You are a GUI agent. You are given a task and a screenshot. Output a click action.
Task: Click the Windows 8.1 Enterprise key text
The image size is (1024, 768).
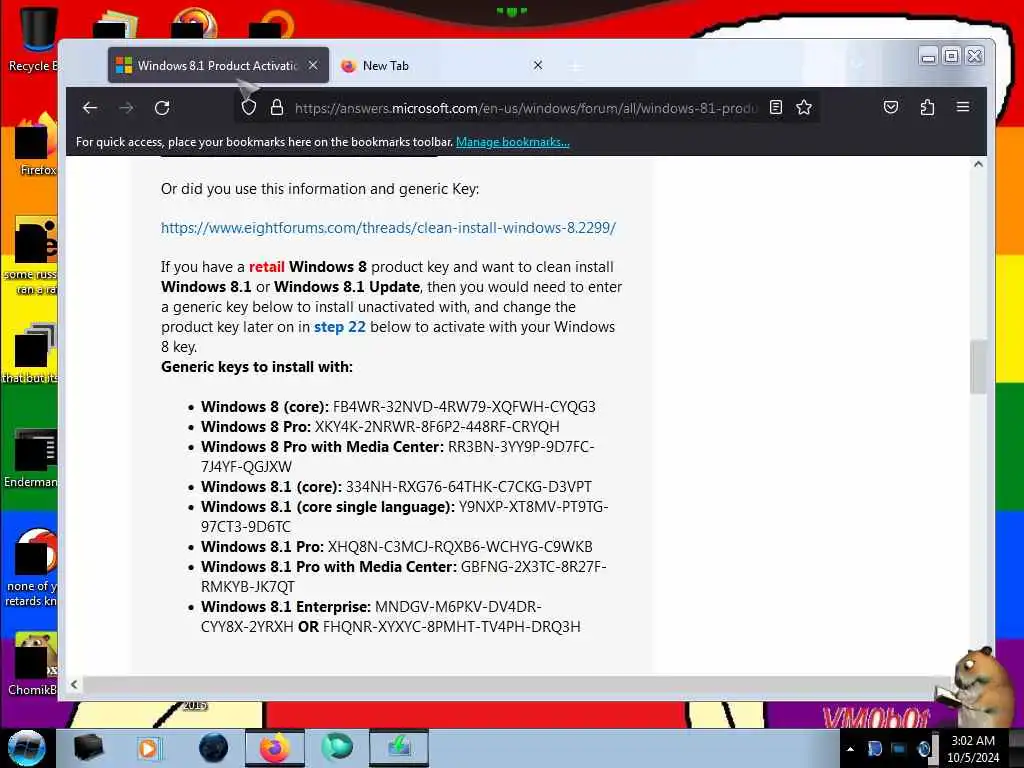(x=391, y=616)
